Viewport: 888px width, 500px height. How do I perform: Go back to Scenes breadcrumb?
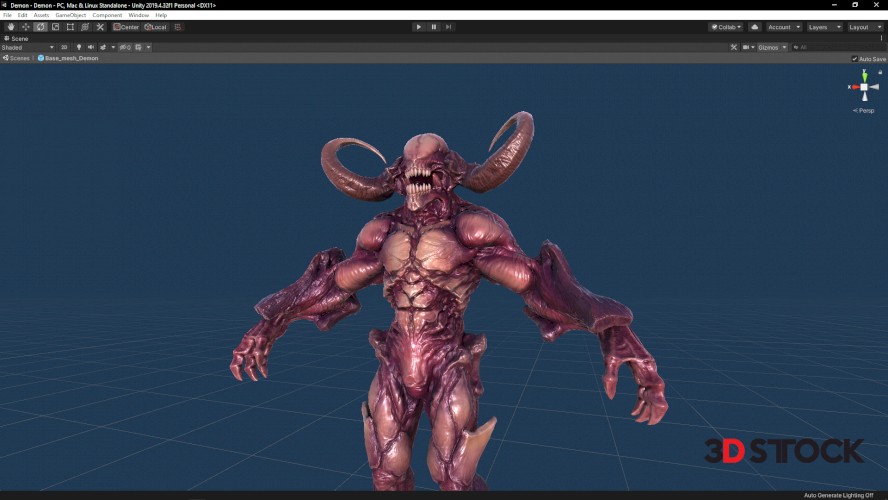click(16, 58)
